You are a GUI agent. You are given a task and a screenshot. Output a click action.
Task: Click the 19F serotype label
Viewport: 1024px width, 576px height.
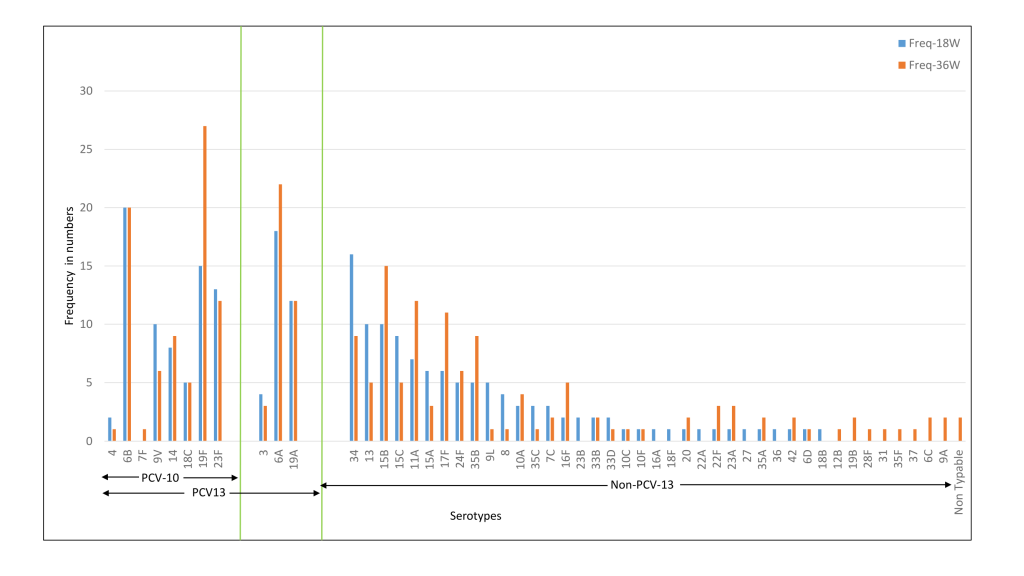pos(203,458)
